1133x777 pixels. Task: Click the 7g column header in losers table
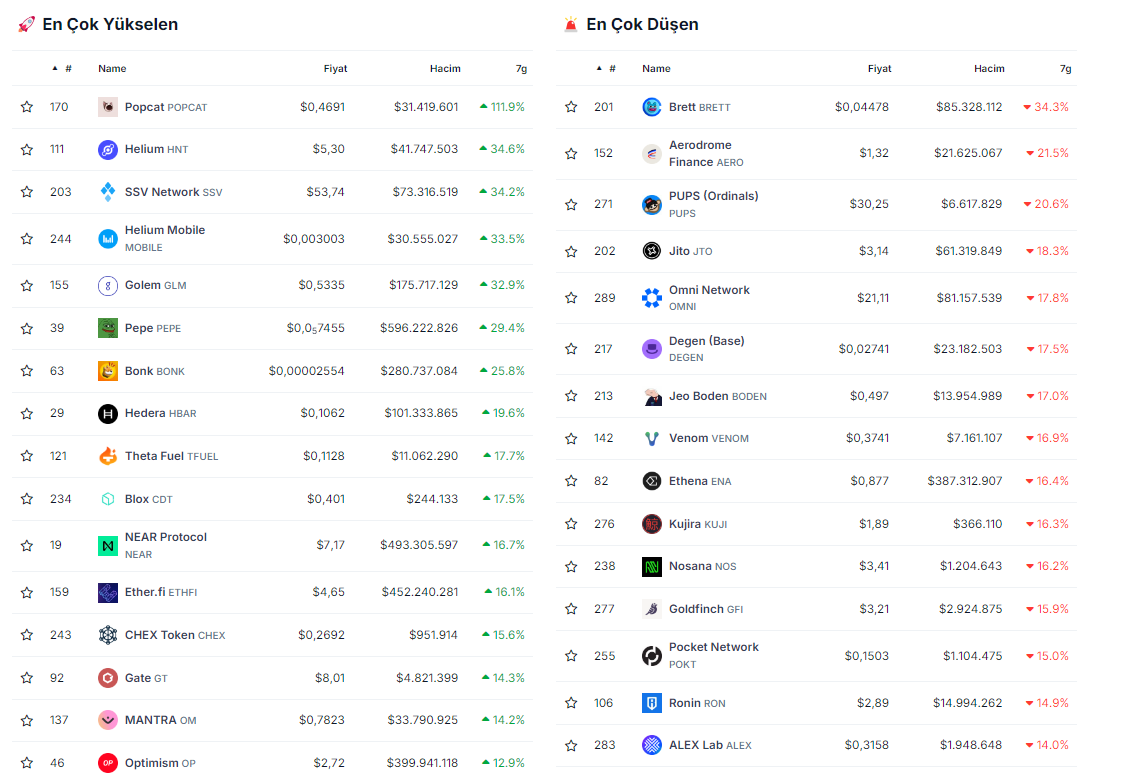(x=1065, y=69)
